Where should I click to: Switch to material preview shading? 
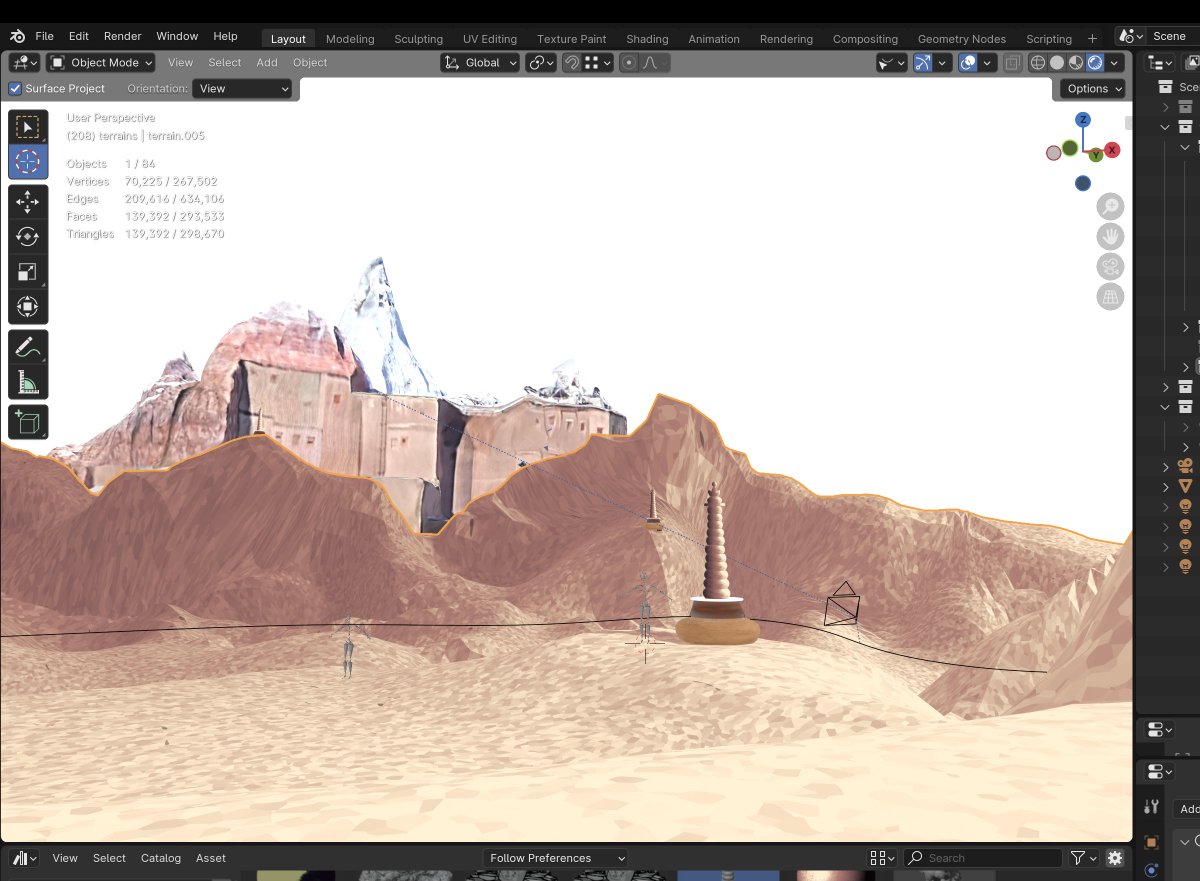tap(1076, 63)
